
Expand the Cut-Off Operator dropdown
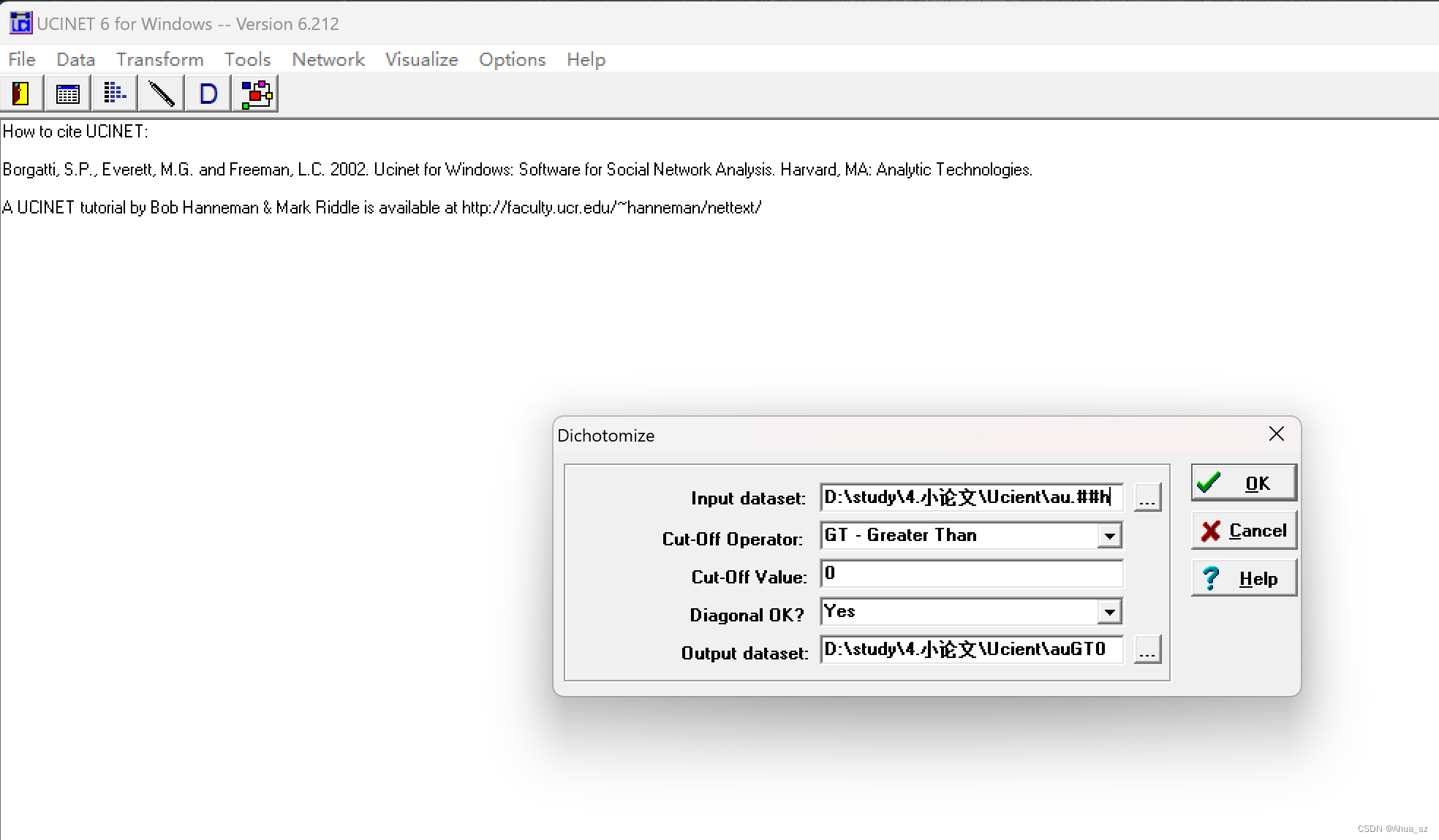1109,536
